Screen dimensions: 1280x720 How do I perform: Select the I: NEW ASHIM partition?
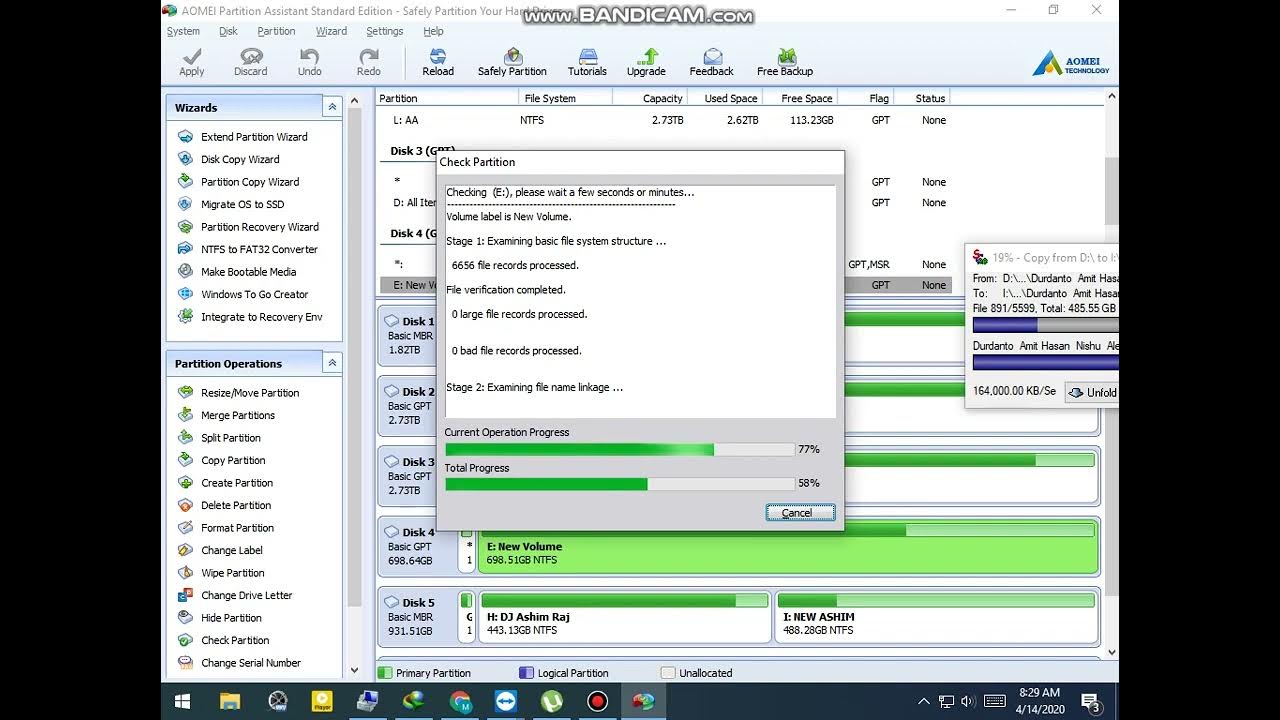click(x=937, y=616)
